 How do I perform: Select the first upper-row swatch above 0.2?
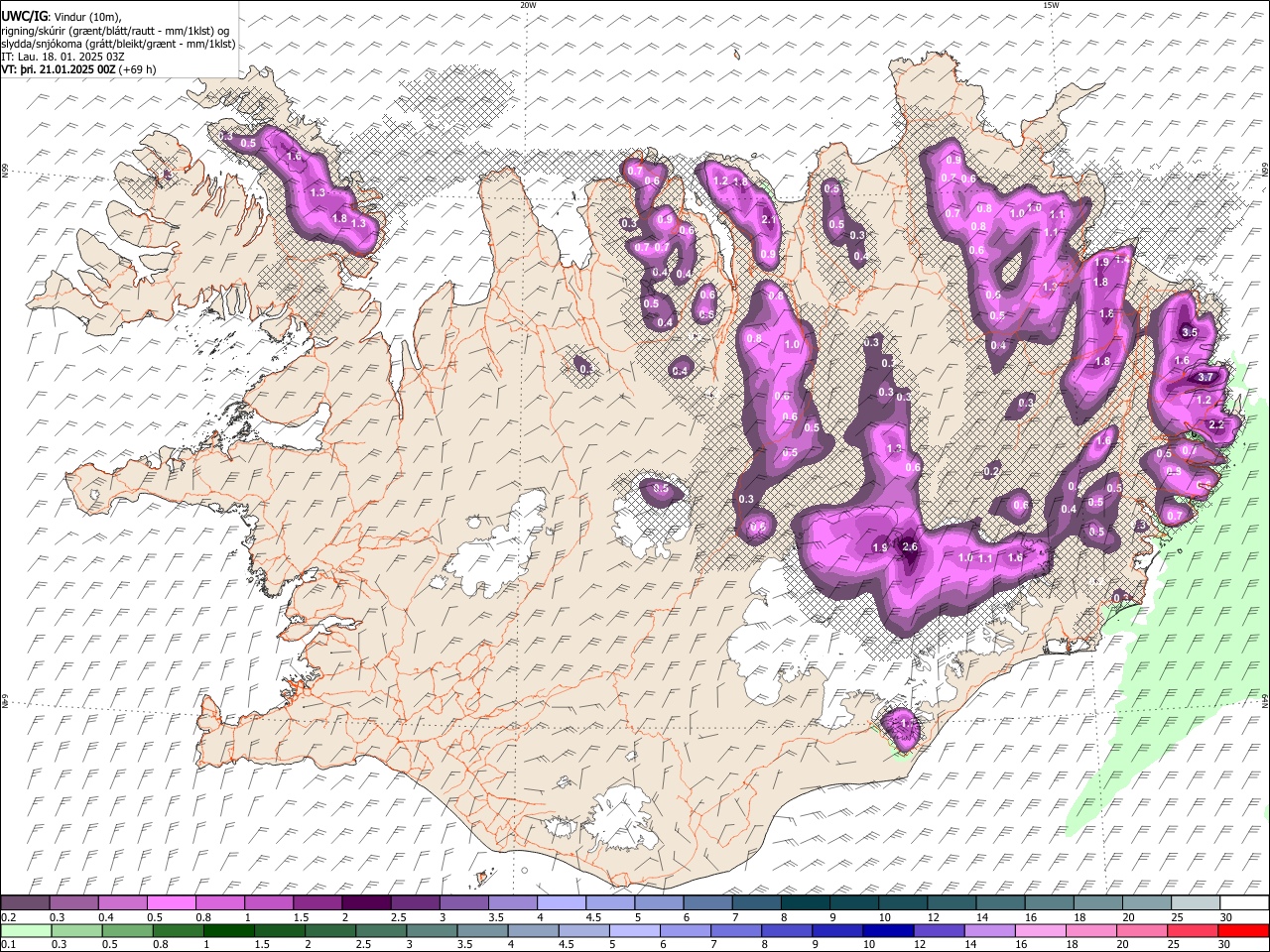coord(25,902)
